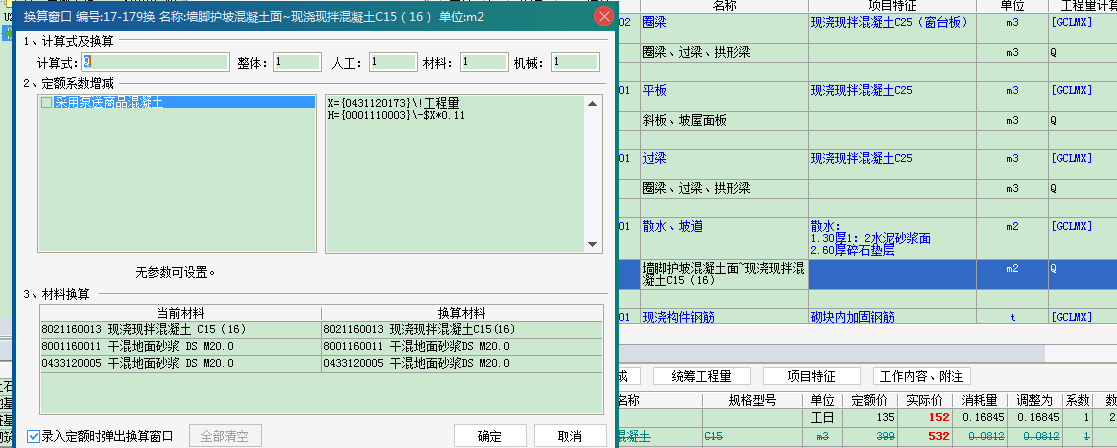
Task: Click the 调整为 column header
Action: pos(1034,400)
